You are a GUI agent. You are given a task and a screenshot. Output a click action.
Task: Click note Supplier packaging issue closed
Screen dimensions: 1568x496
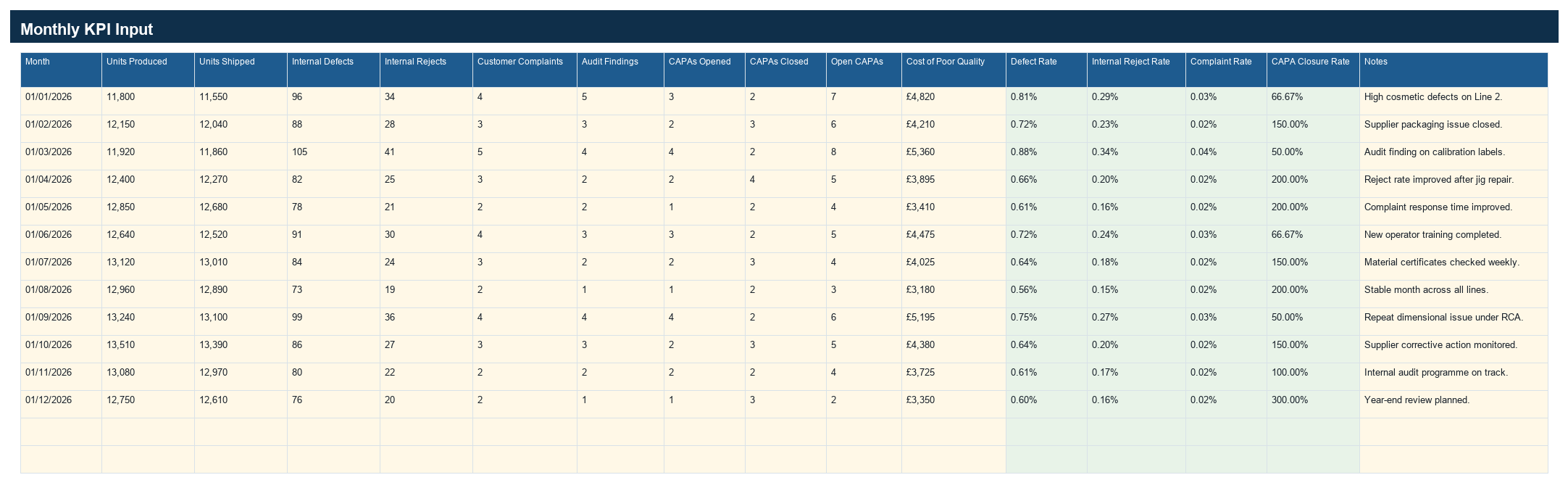(x=1454, y=129)
